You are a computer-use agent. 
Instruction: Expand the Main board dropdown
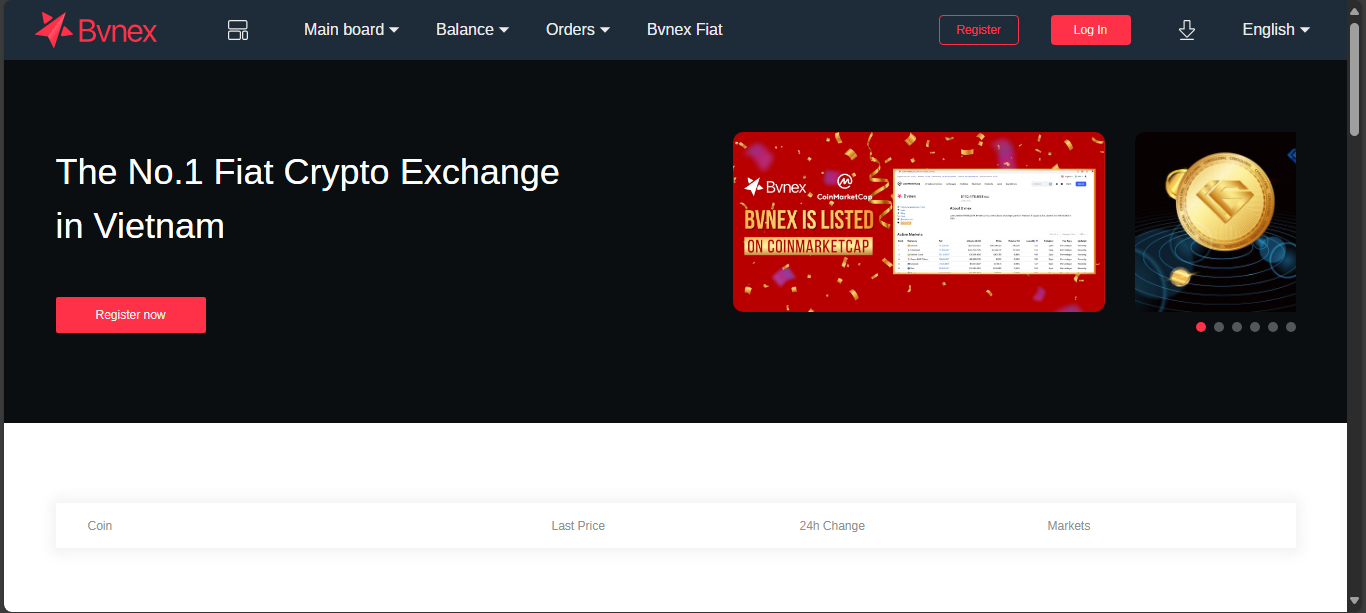coord(351,30)
